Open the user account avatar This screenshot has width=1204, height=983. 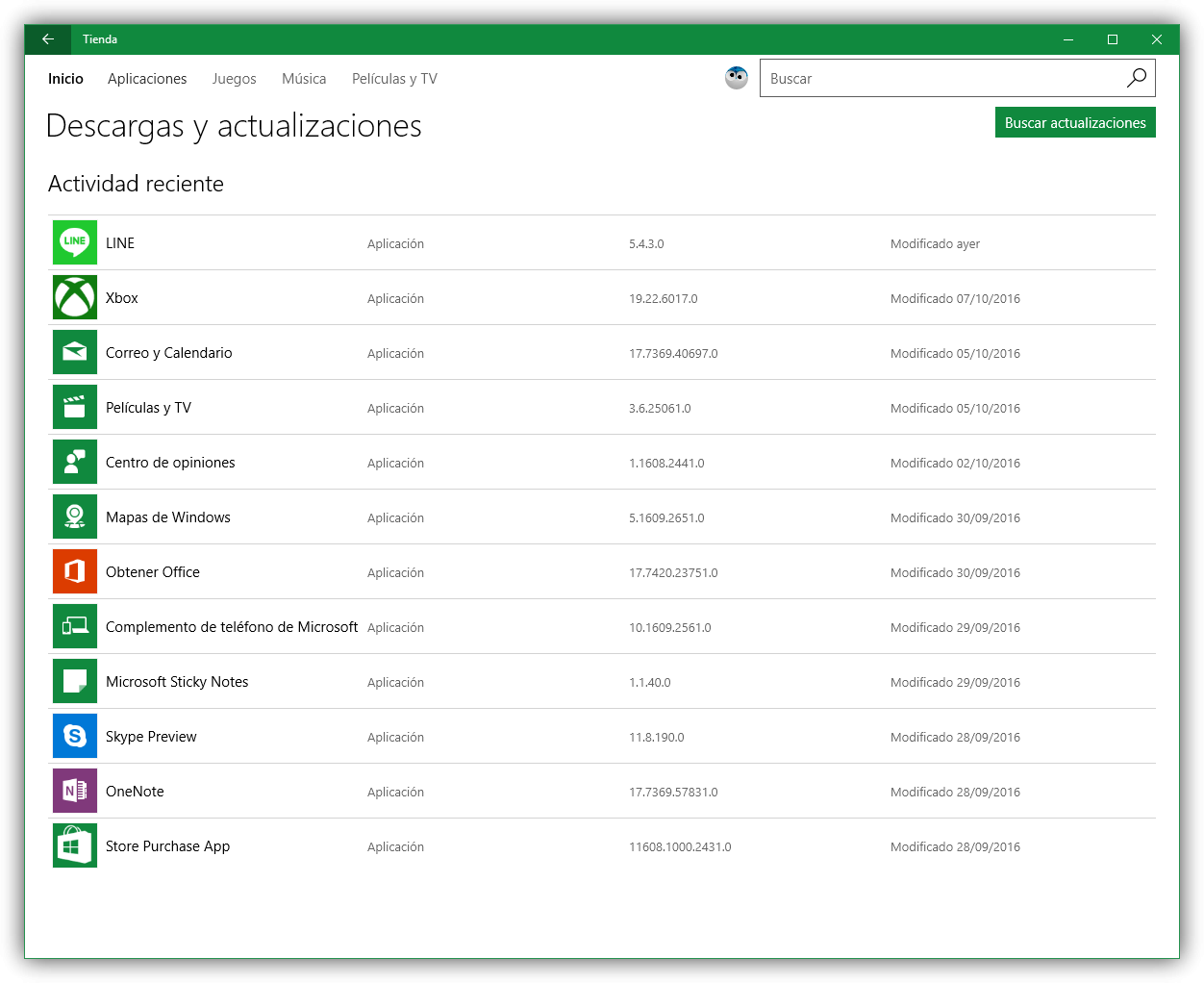coord(737,78)
